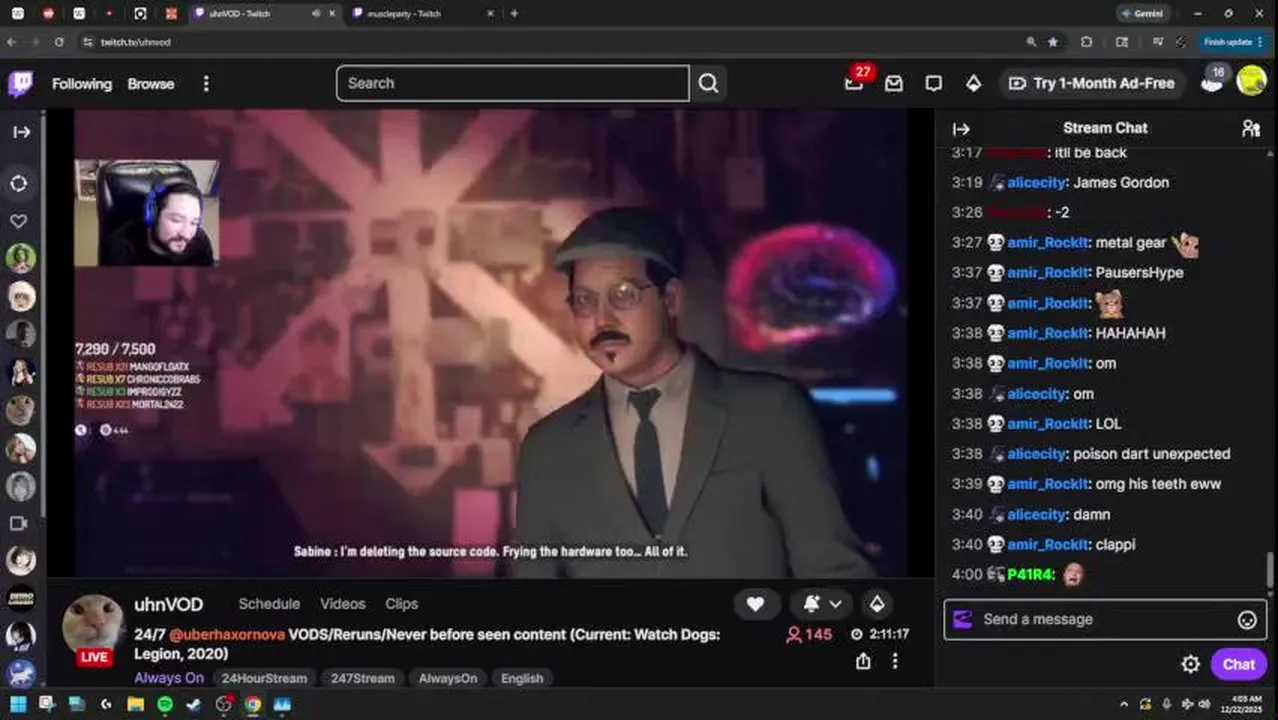Screen dimensions: 1278x720
Task: Open File Explorer from the taskbar
Action: (135, 705)
